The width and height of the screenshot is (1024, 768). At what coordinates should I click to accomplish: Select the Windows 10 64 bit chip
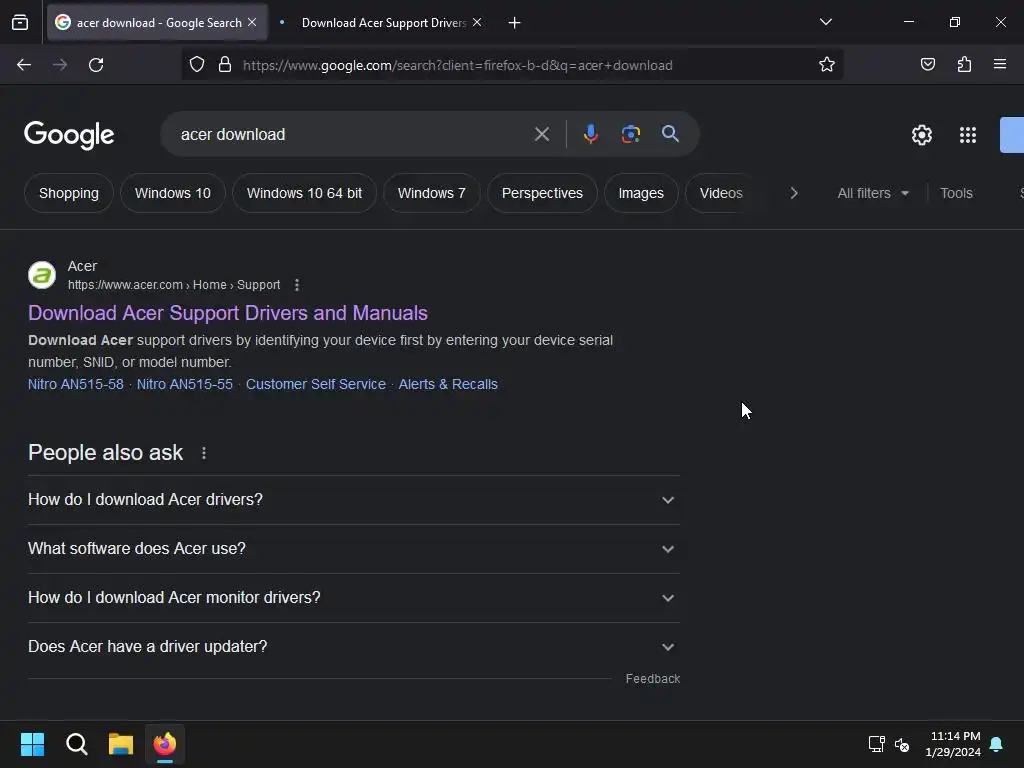(x=304, y=193)
